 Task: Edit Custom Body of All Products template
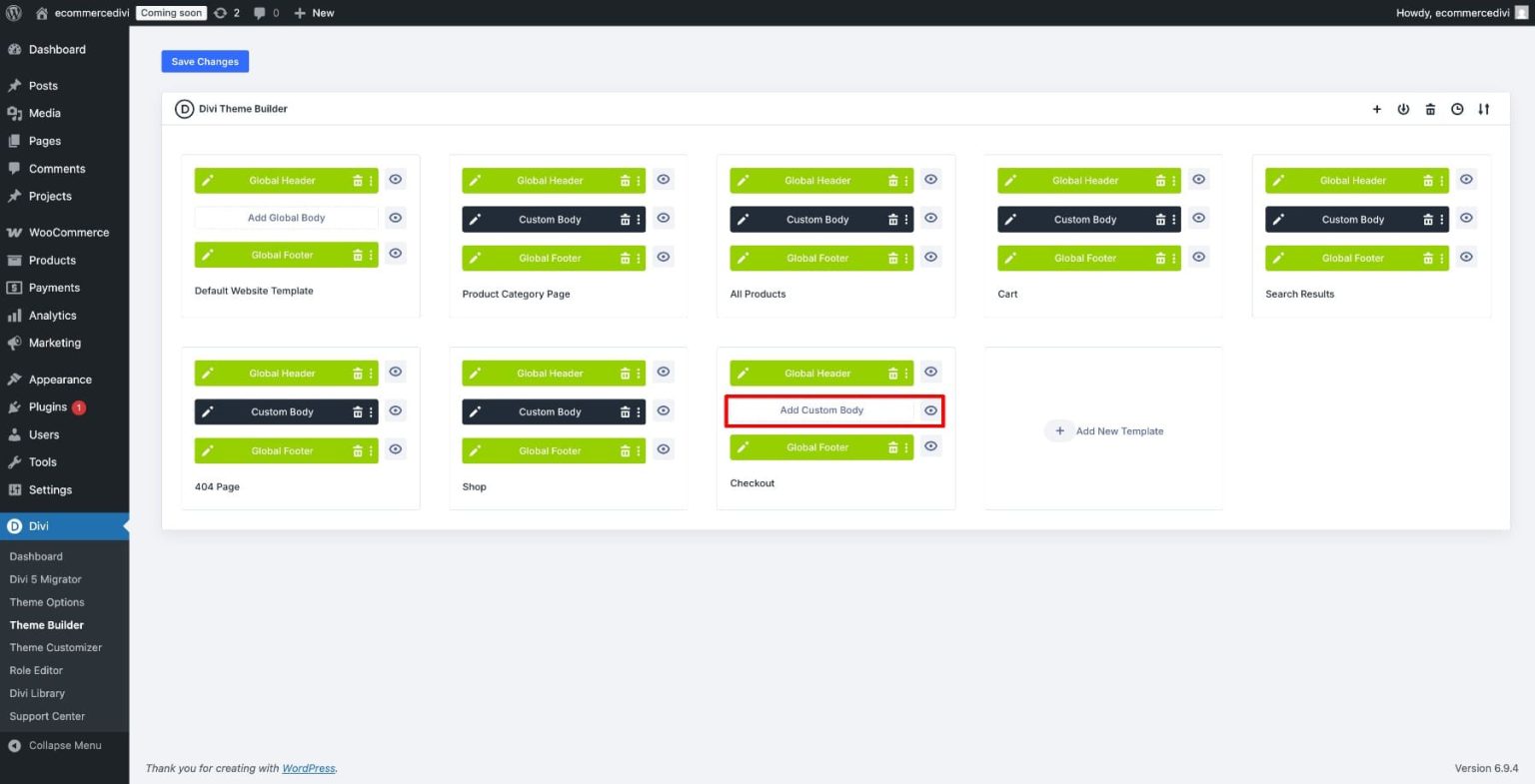[x=743, y=220]
